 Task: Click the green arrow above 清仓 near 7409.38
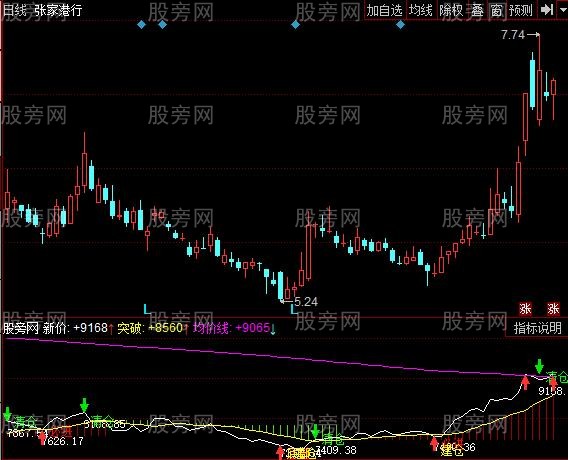point(315,431)
